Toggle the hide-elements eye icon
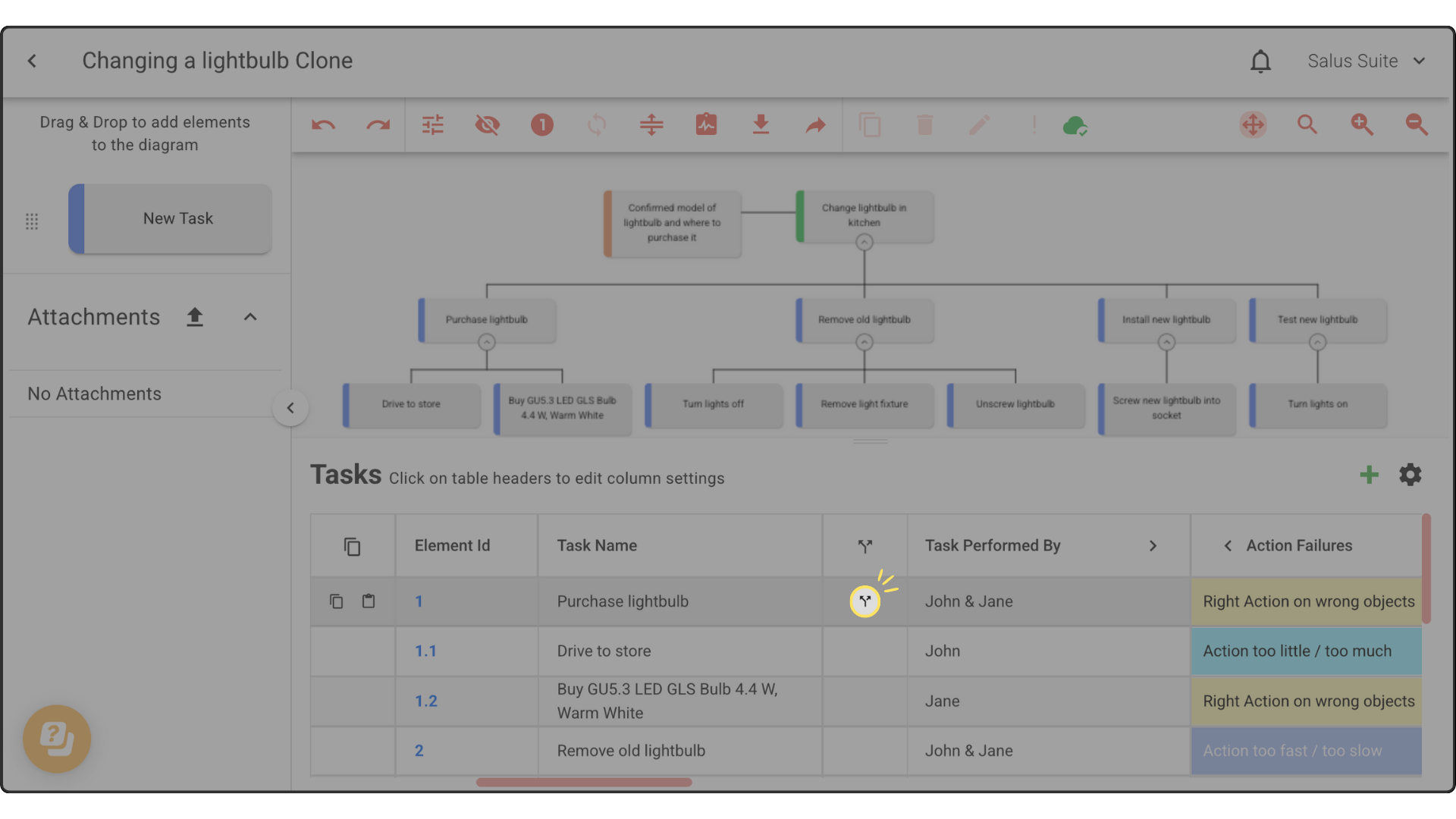 (x=487, y=125)
